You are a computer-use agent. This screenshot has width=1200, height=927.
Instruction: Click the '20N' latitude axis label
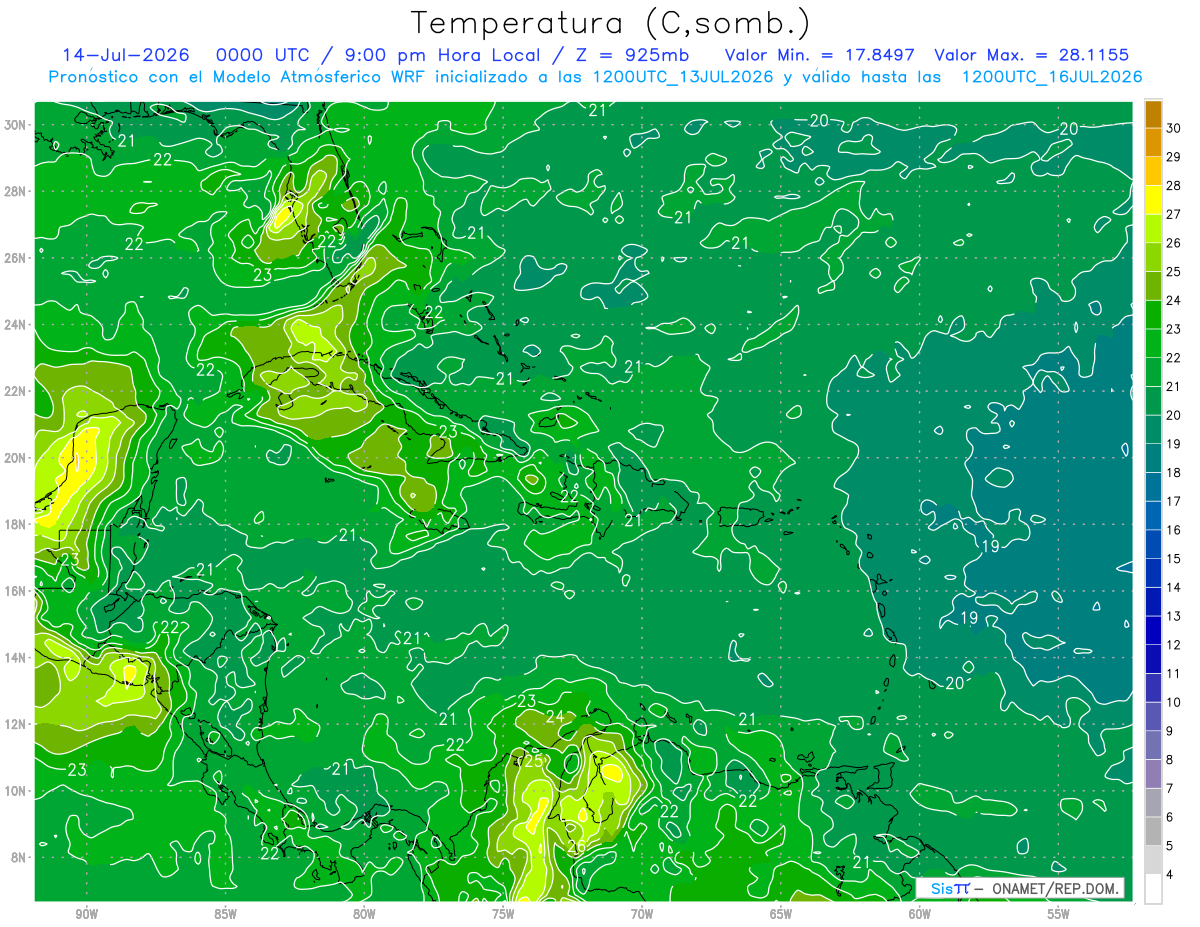[x=17, y=458]
